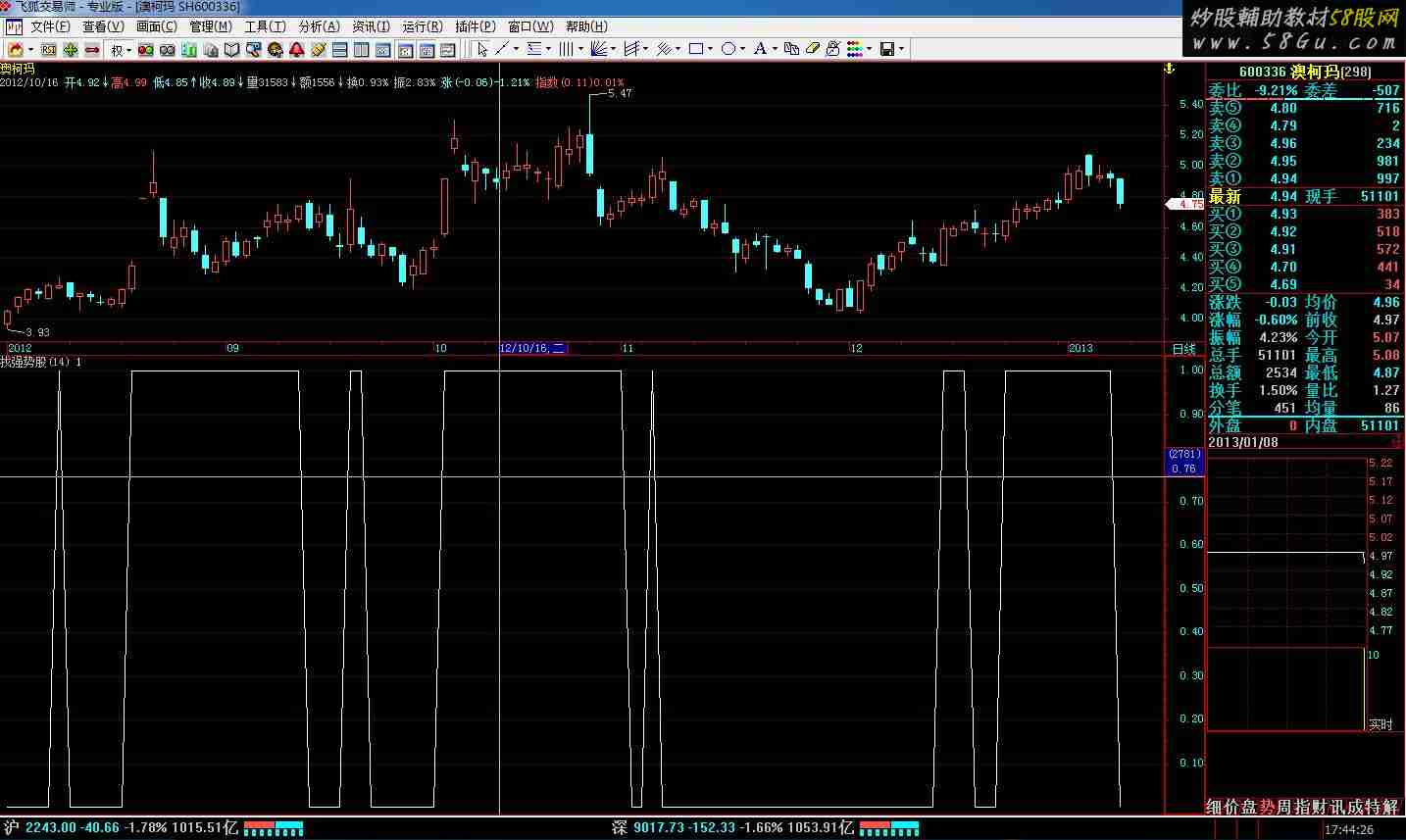The height and width of the screenshot is (840, 1406).
Task: Expand the home icon dropdown arrow
Action: [31, 49]
